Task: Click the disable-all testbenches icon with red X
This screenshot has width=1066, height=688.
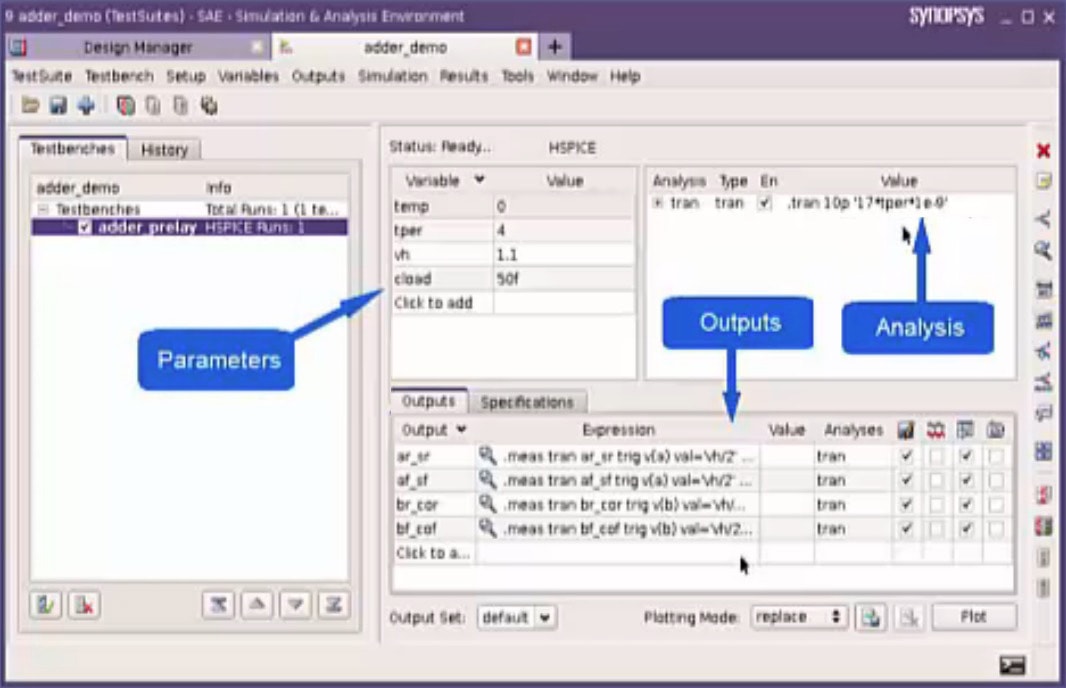Action: (x=84, y=604)
